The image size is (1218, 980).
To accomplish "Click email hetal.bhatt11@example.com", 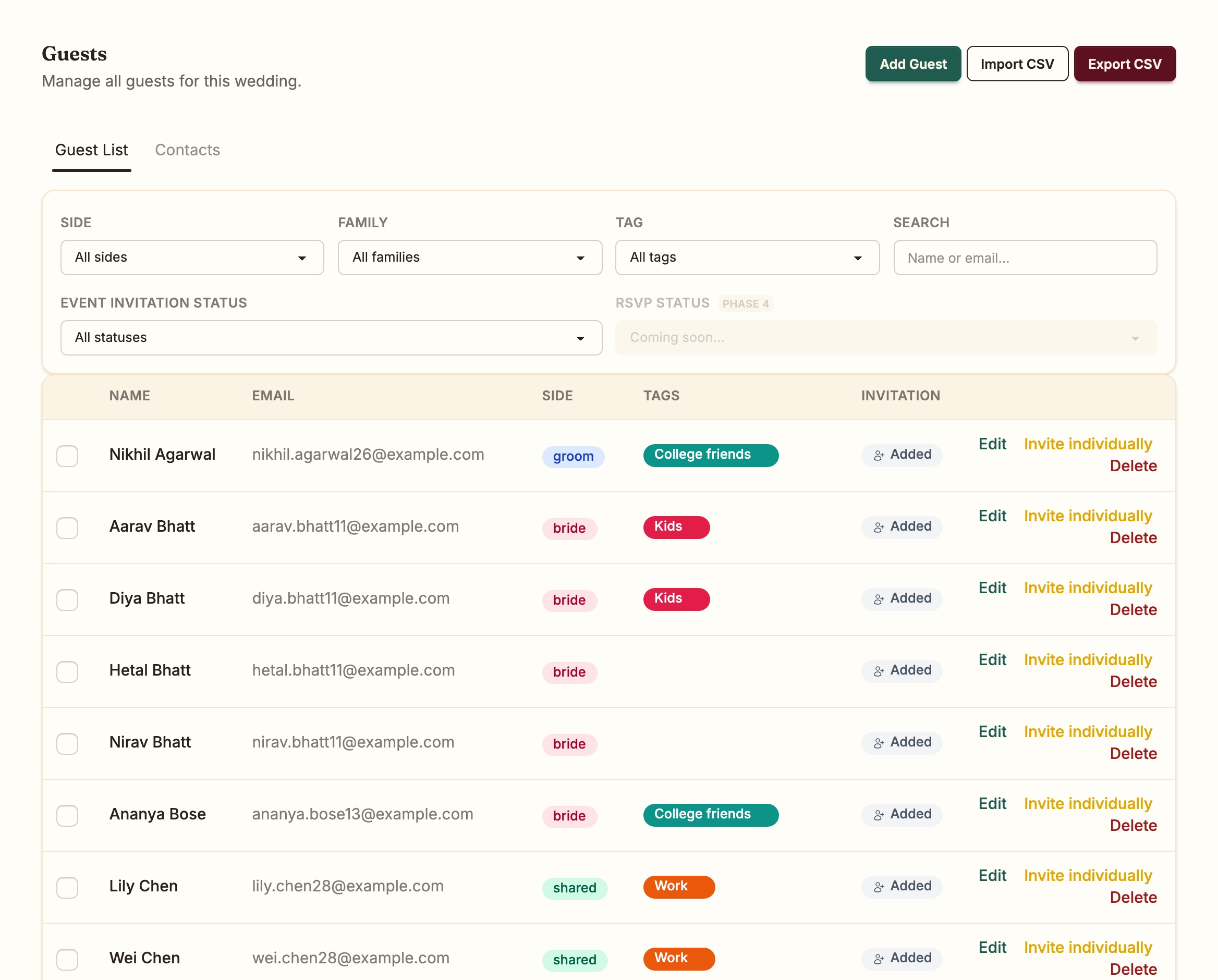I will (353, 670).
